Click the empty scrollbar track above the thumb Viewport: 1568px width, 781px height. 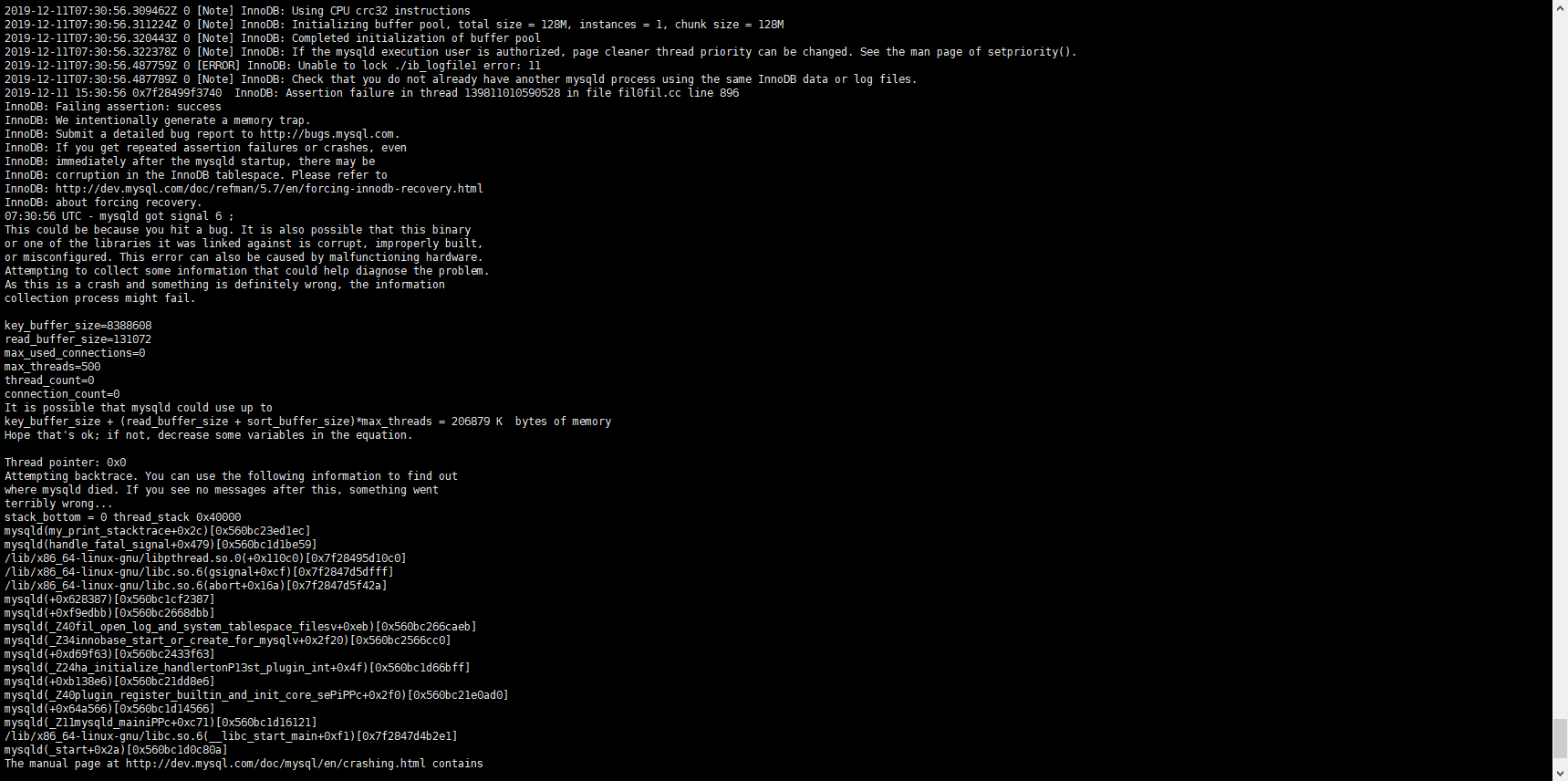1560,365
